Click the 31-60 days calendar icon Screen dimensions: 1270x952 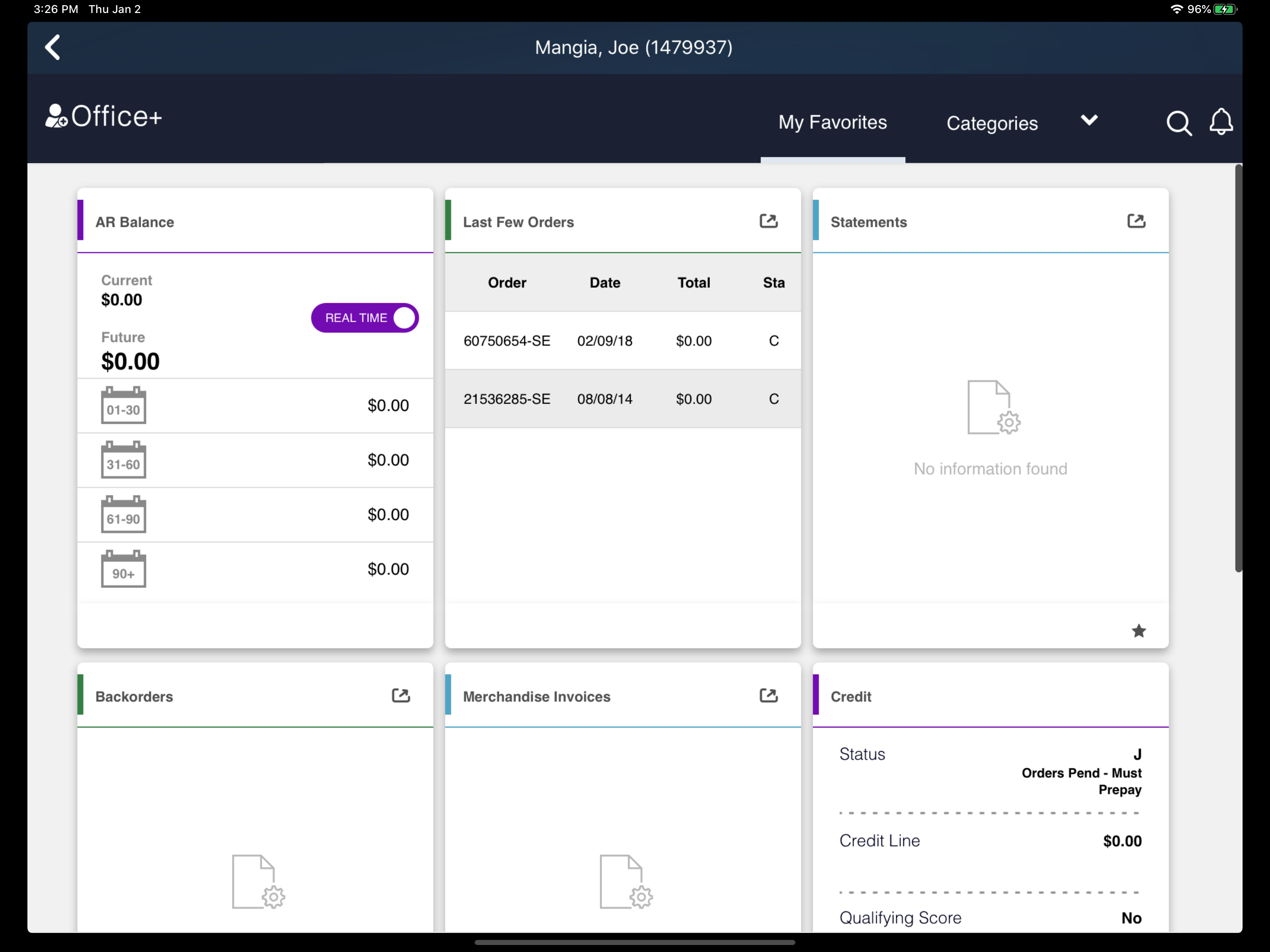124,460
